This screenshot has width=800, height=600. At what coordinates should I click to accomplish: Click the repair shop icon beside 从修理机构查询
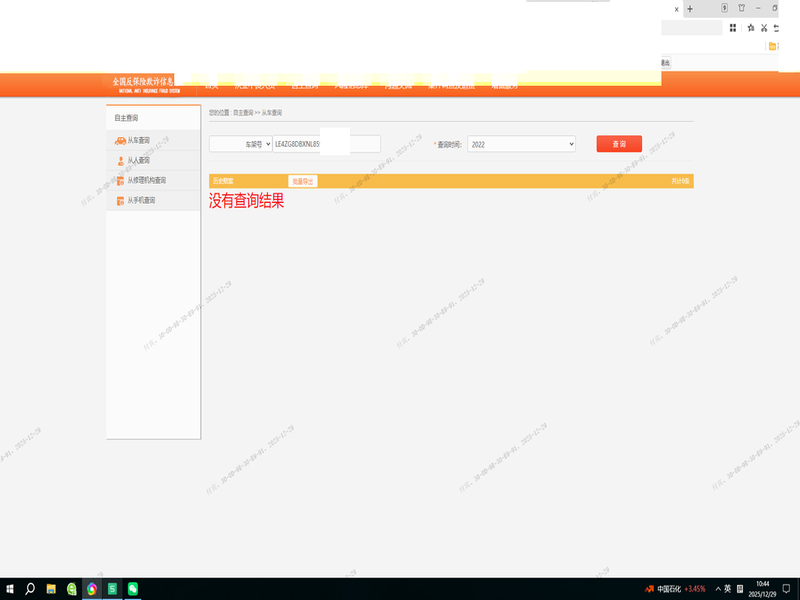(120, 181)
